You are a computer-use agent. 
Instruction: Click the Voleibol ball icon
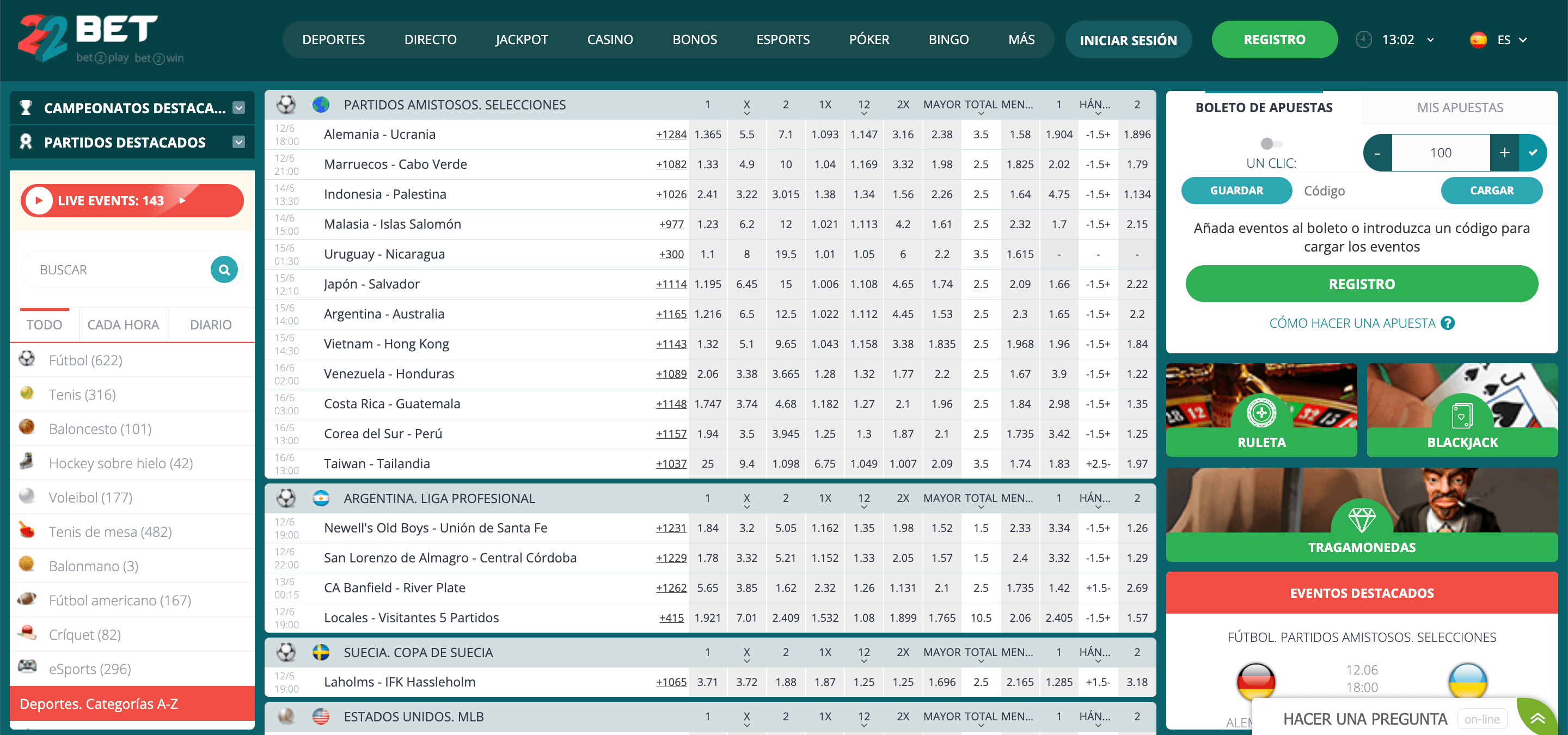[x=27, y=496]
